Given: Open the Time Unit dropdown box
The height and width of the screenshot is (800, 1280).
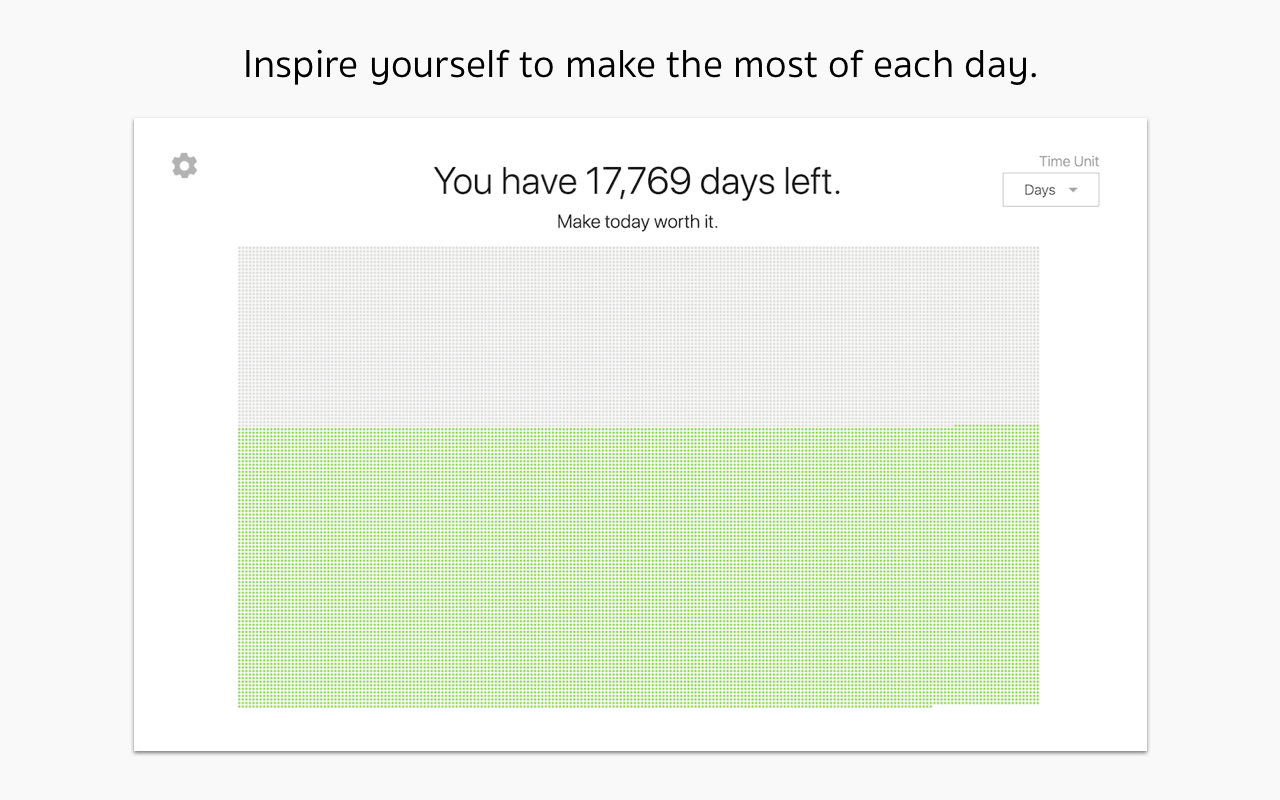Looking at the screenshot, I should pyautogui.click(x=1051, y=190).
